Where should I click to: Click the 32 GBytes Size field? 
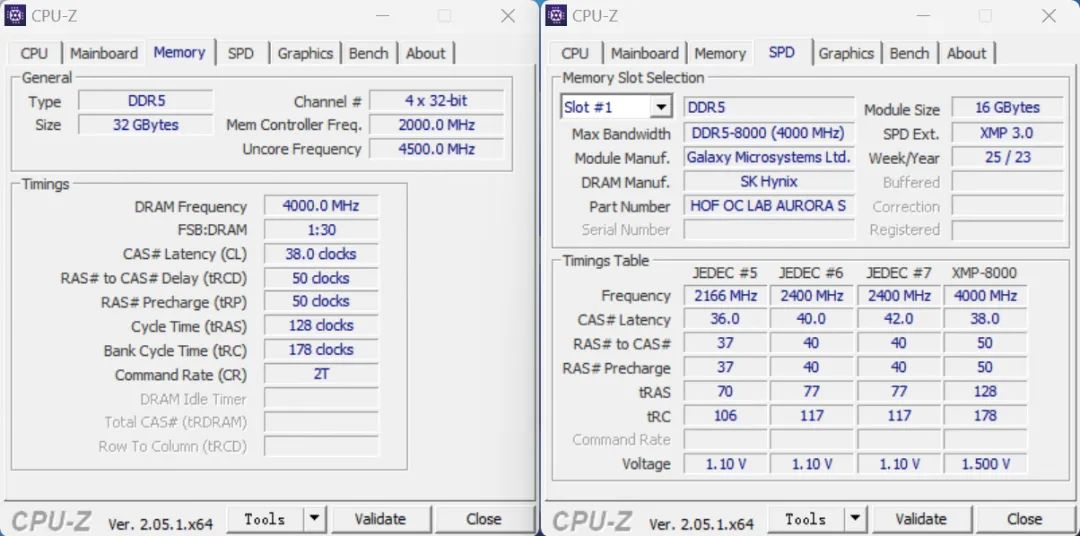point(146,125)
